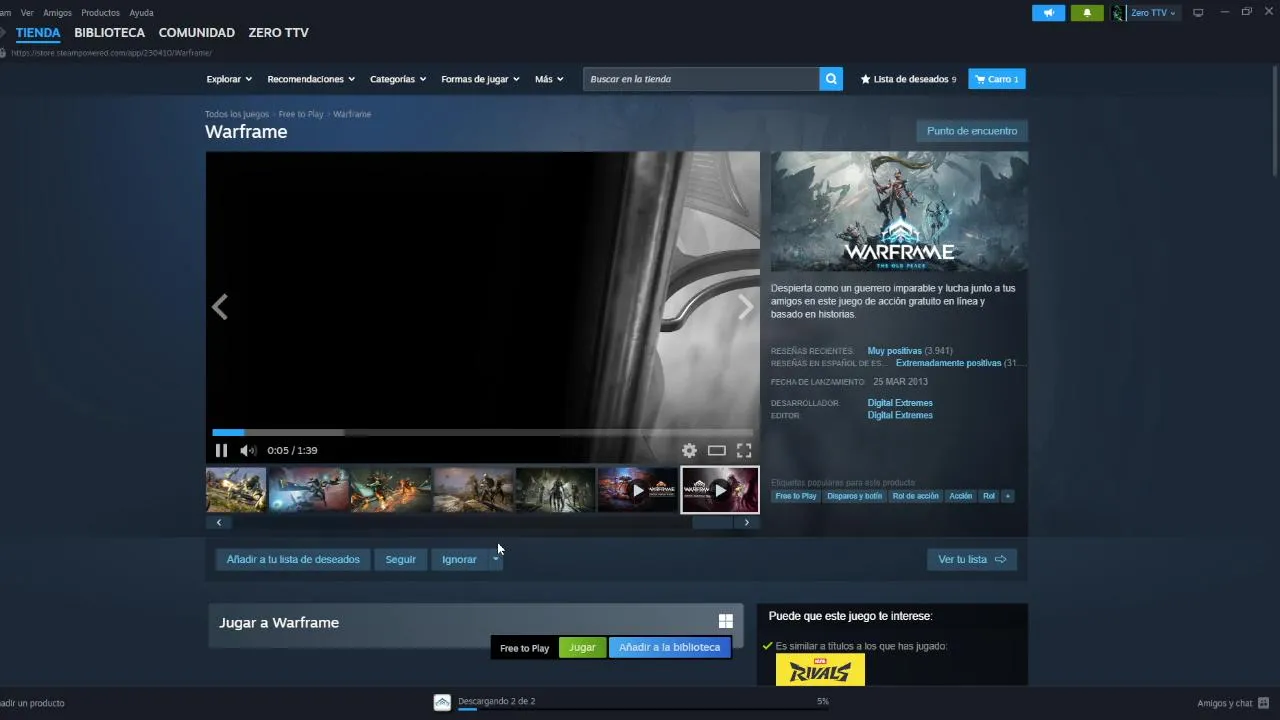The height and width of the screenshot is (720, 1280).
Task: Click the Ver tu lista button
Action: (972, 559)
